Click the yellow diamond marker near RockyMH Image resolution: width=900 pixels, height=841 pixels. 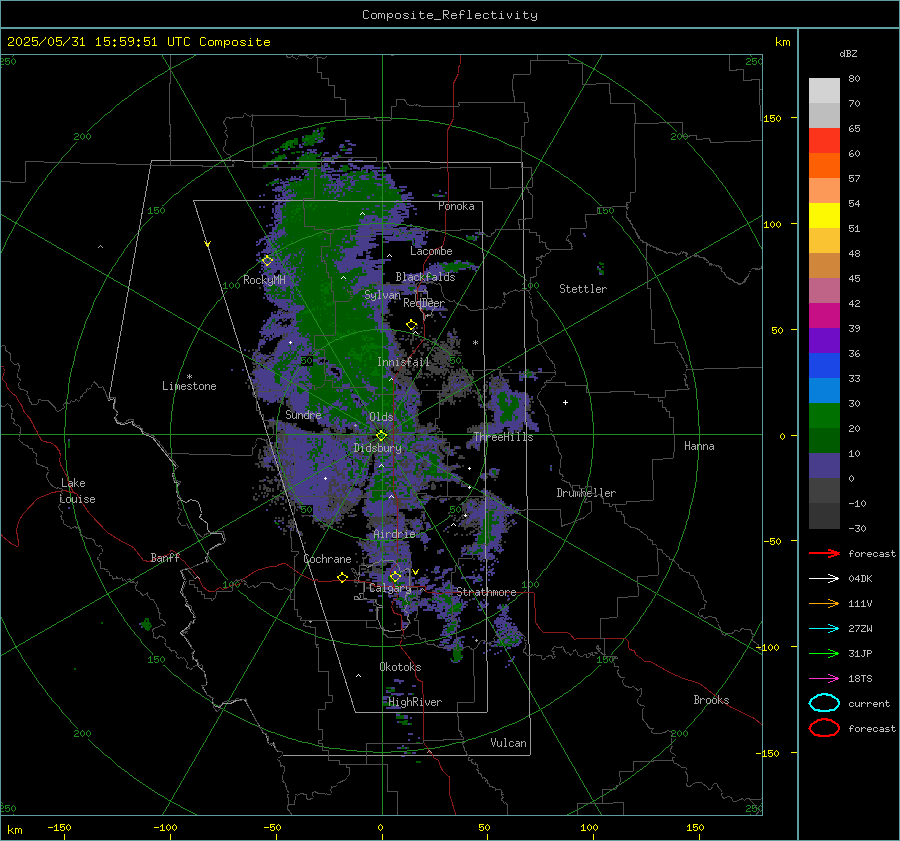click(x=267, y=261)
